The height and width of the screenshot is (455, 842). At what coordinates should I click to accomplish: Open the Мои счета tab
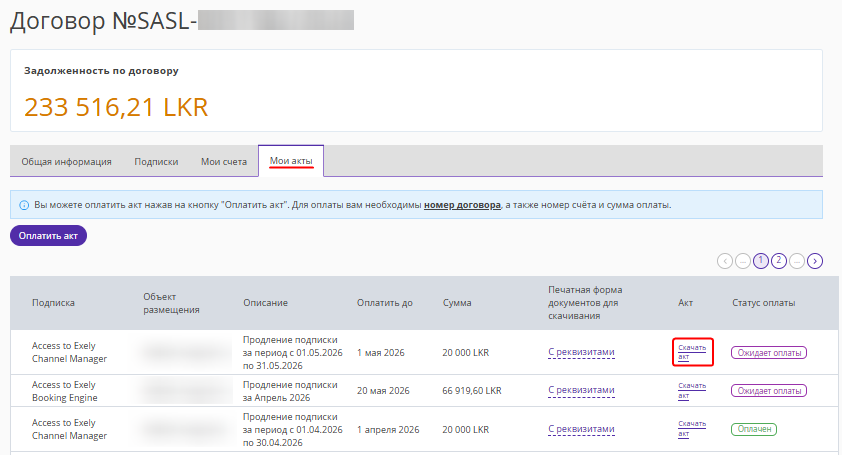(224, 161)
